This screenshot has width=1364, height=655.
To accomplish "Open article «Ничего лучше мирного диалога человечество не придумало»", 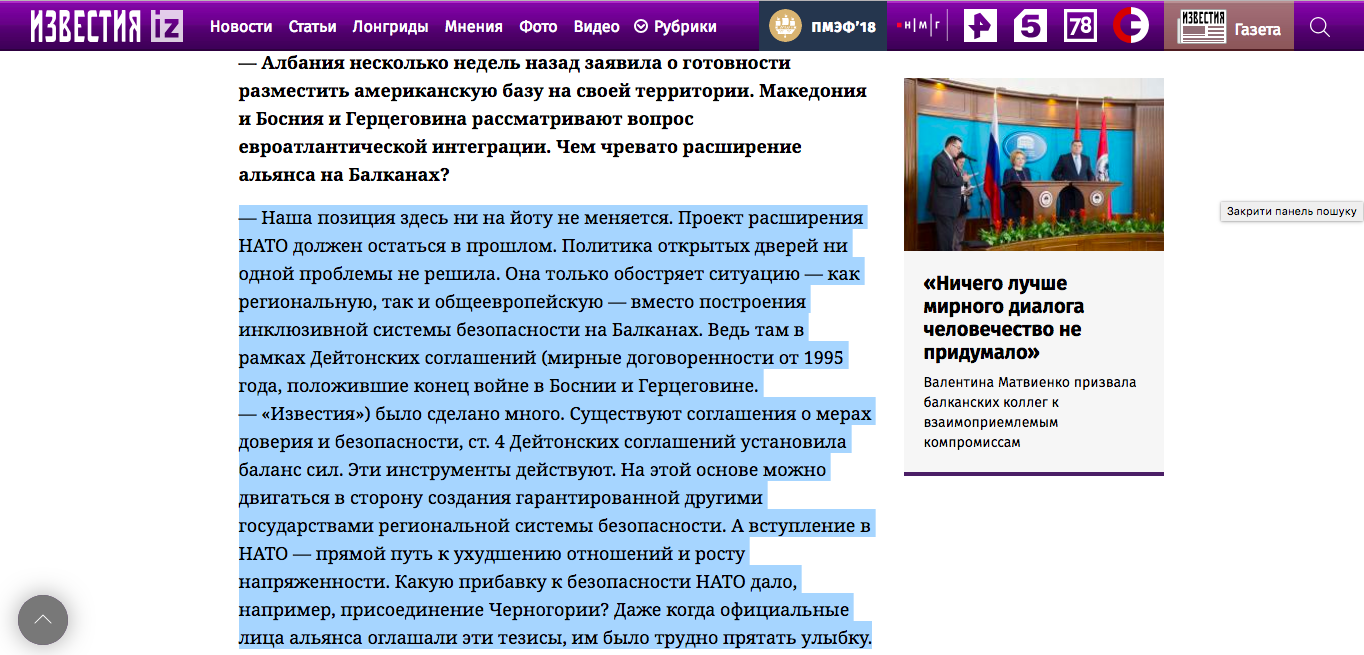I will pos(1003,317).
